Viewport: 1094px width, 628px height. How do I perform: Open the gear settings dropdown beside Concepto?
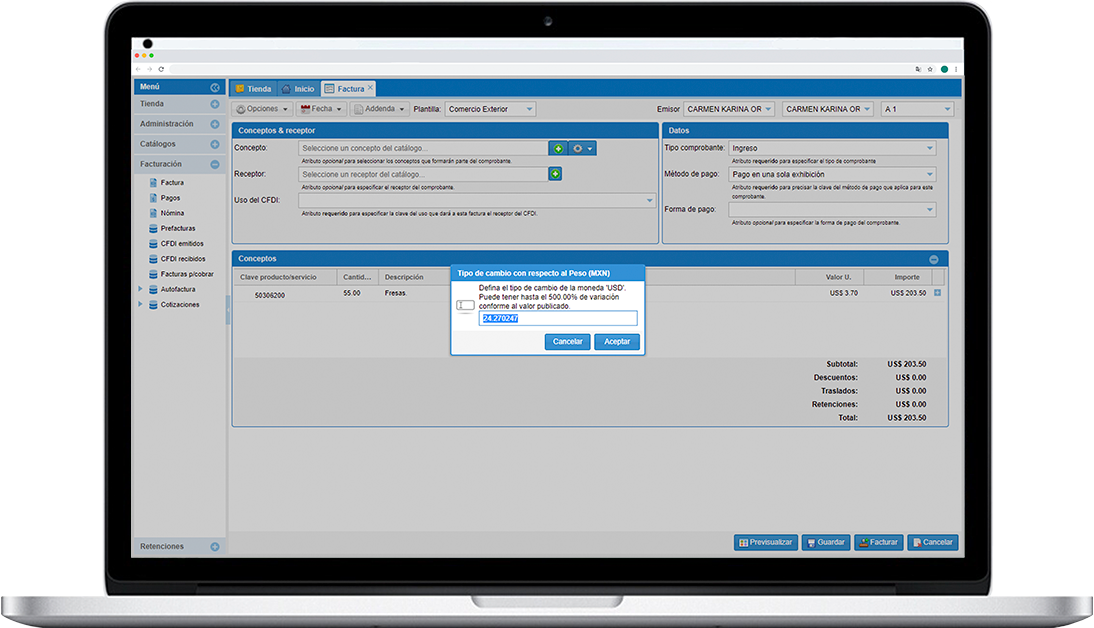582,148
